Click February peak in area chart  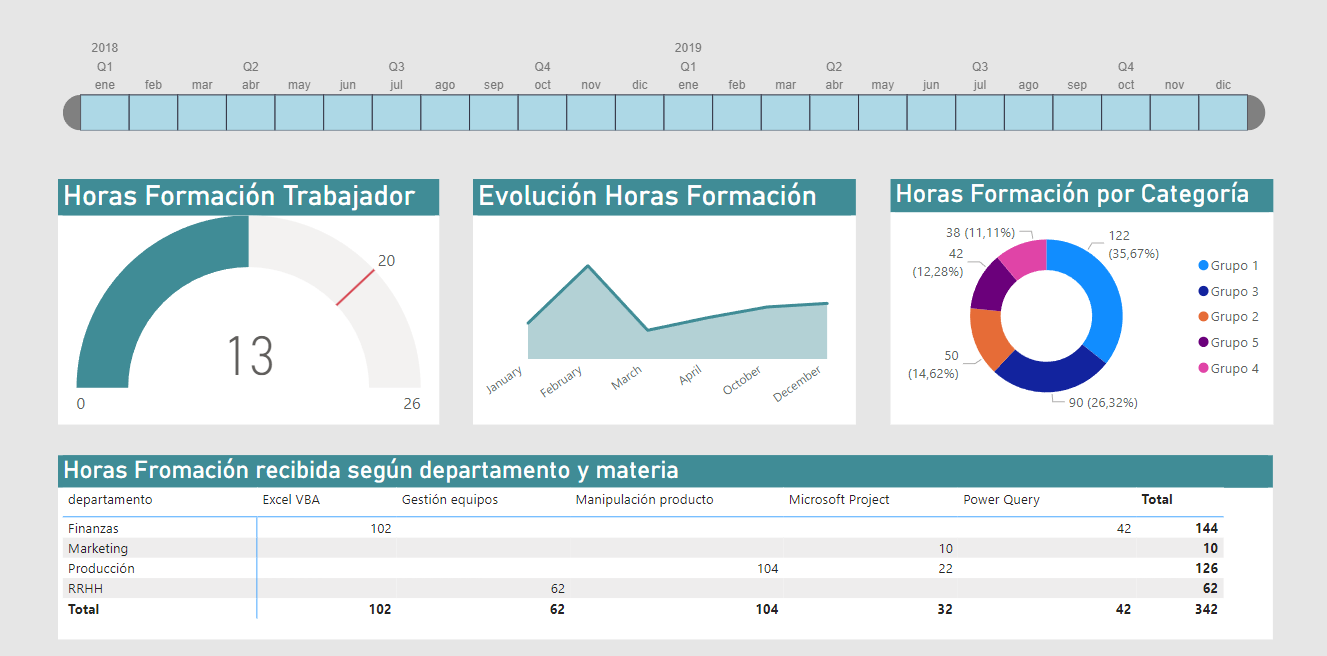tap(588, 267)
